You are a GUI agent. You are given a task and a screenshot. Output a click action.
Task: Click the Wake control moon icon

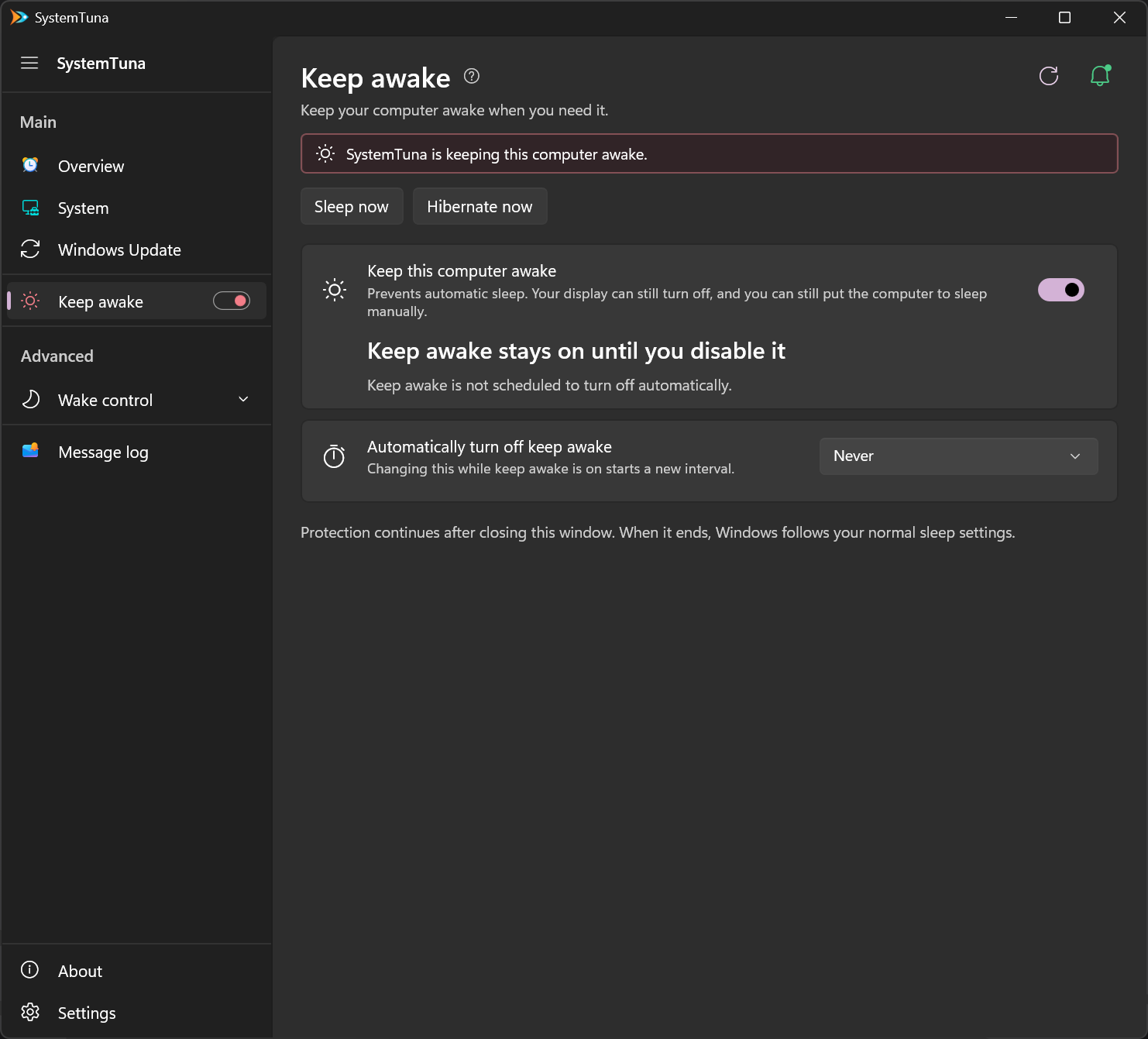(x=30, y=399)
